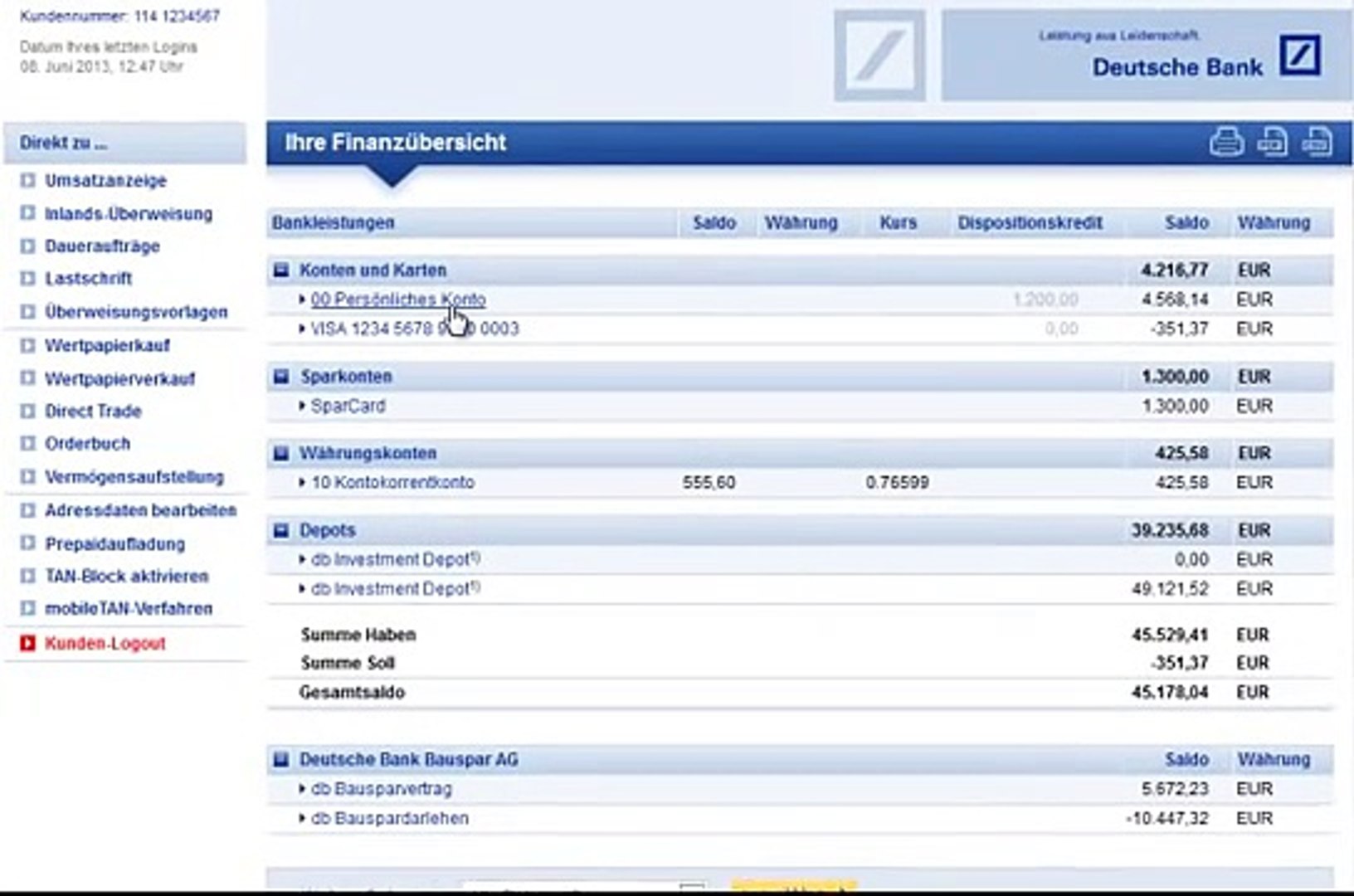The width and height of the screenshot is (1354, 896).
Task: Click the -10.447,32 Bauspardarlehen balance
Action: pyautogui.click(x=1167, y=818)
